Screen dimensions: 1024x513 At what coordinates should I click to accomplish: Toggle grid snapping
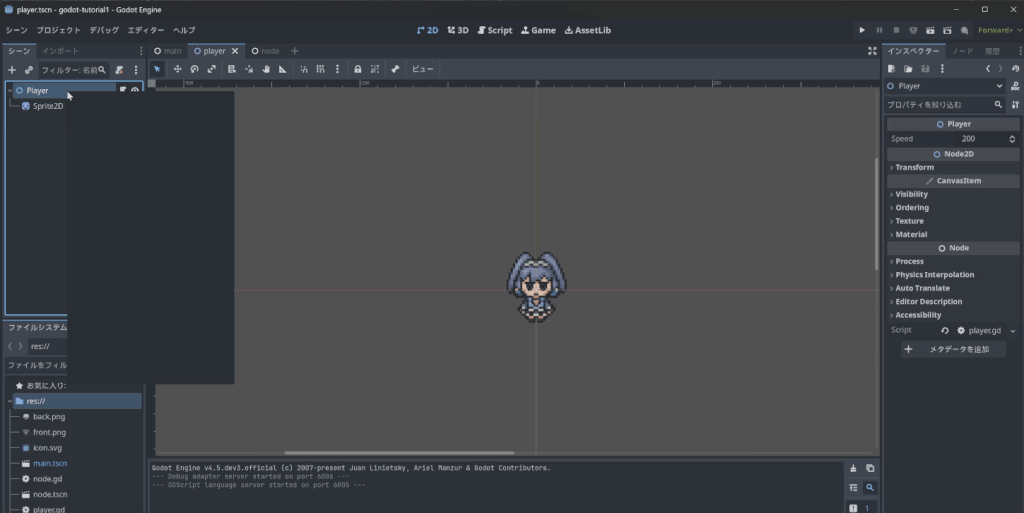[x=321, y=69]
